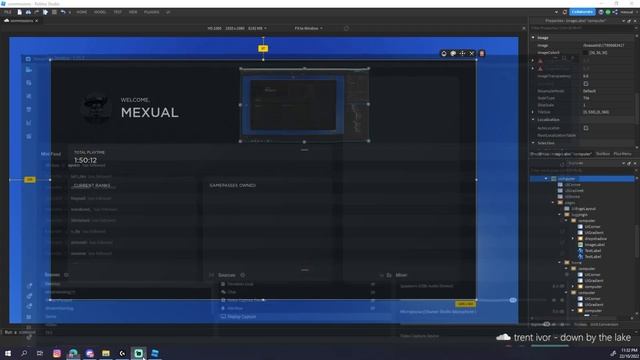Click the nested preview thumbnail in GUI
Image resolution: width=640 pixels, height=360 pixels.
coord(304,105)
